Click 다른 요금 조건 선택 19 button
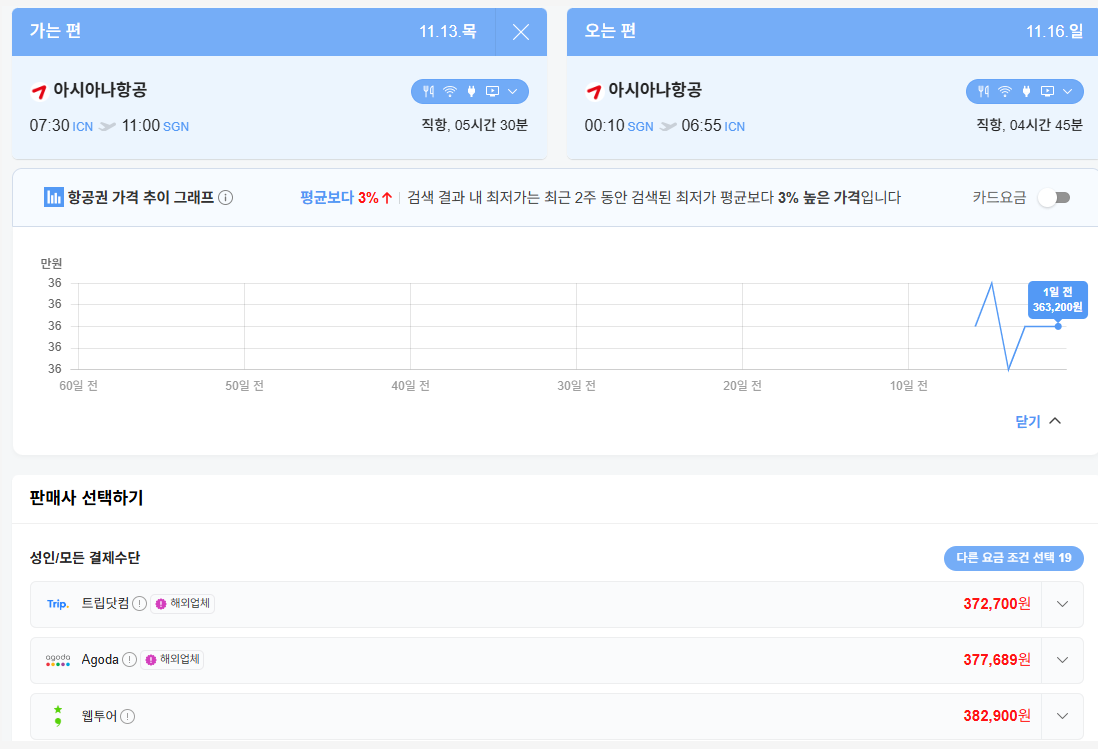The image size is (1098, 749). 1013,558
